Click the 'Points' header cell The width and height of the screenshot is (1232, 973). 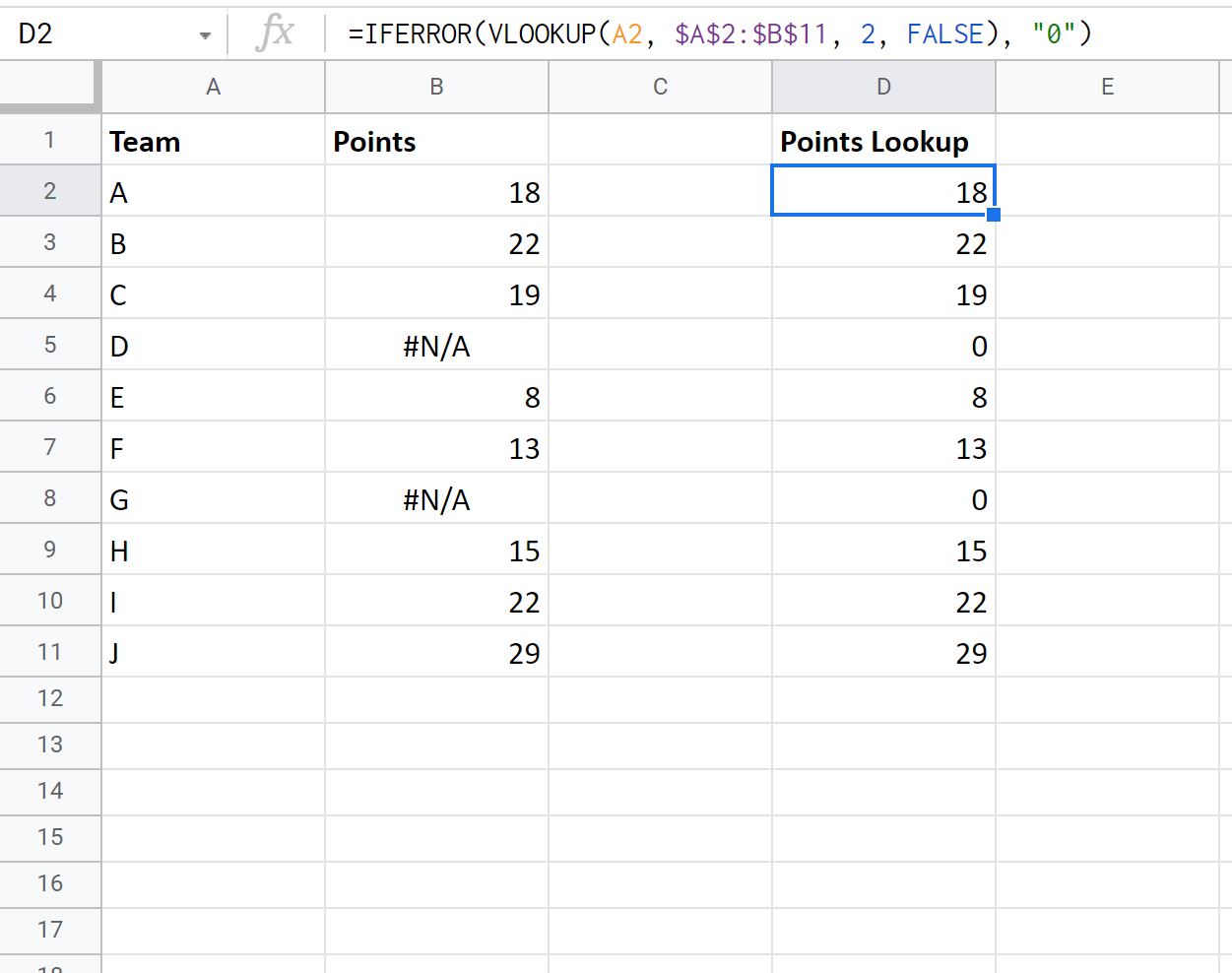click(x=436, y=140)
